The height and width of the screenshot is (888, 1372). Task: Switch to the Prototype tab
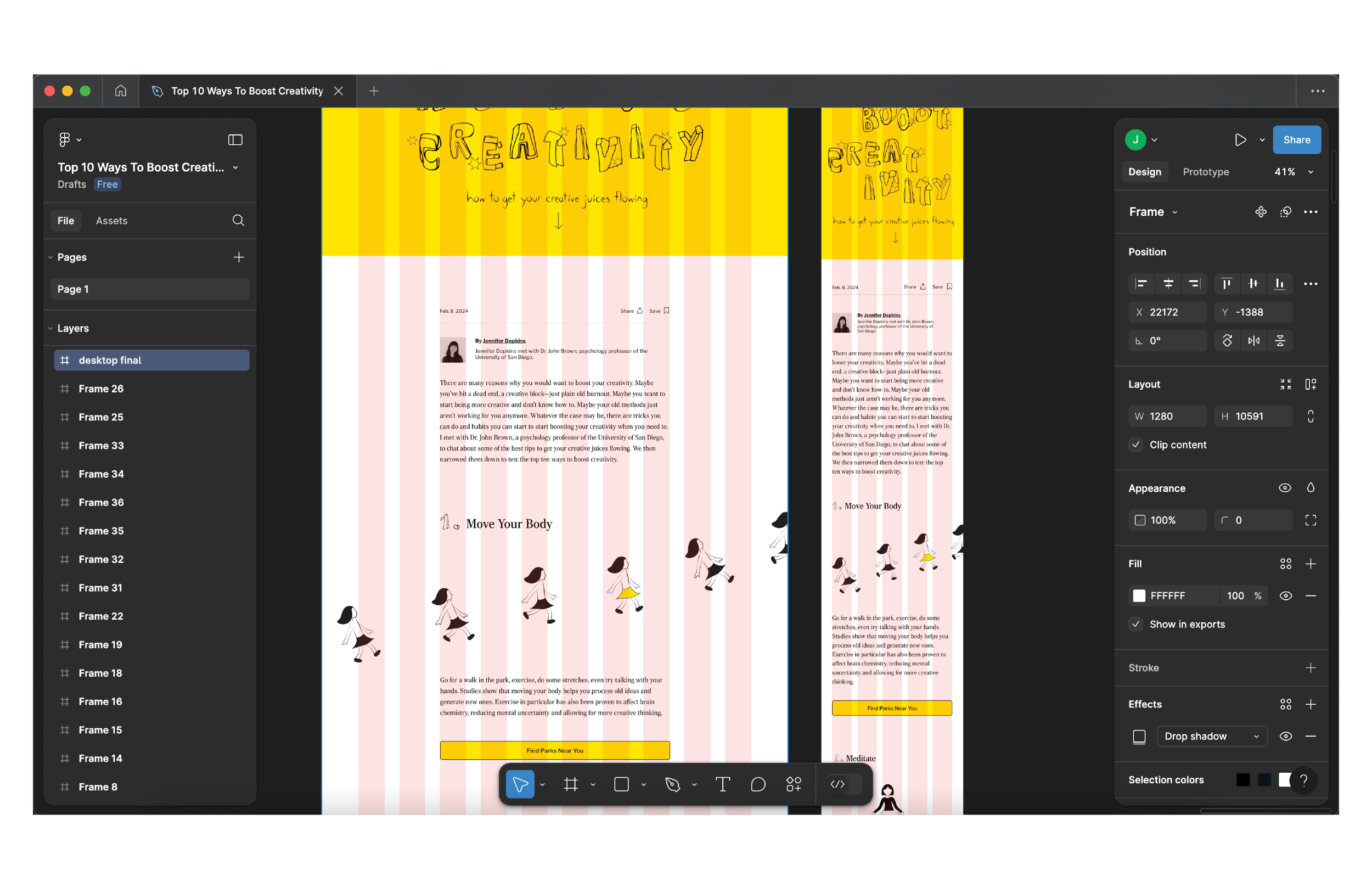coord(1205,171)
